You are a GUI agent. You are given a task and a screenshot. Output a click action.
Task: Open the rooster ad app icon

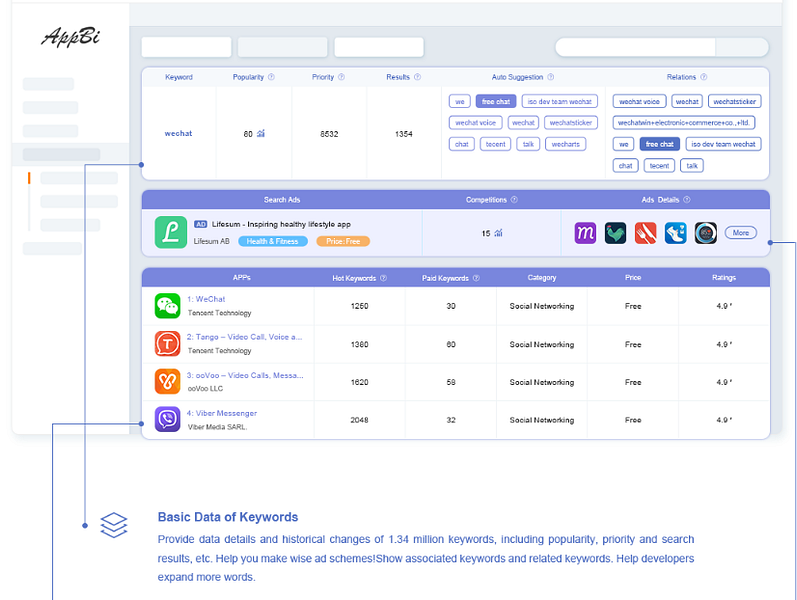pyautogui.click(x=615, y=233)
